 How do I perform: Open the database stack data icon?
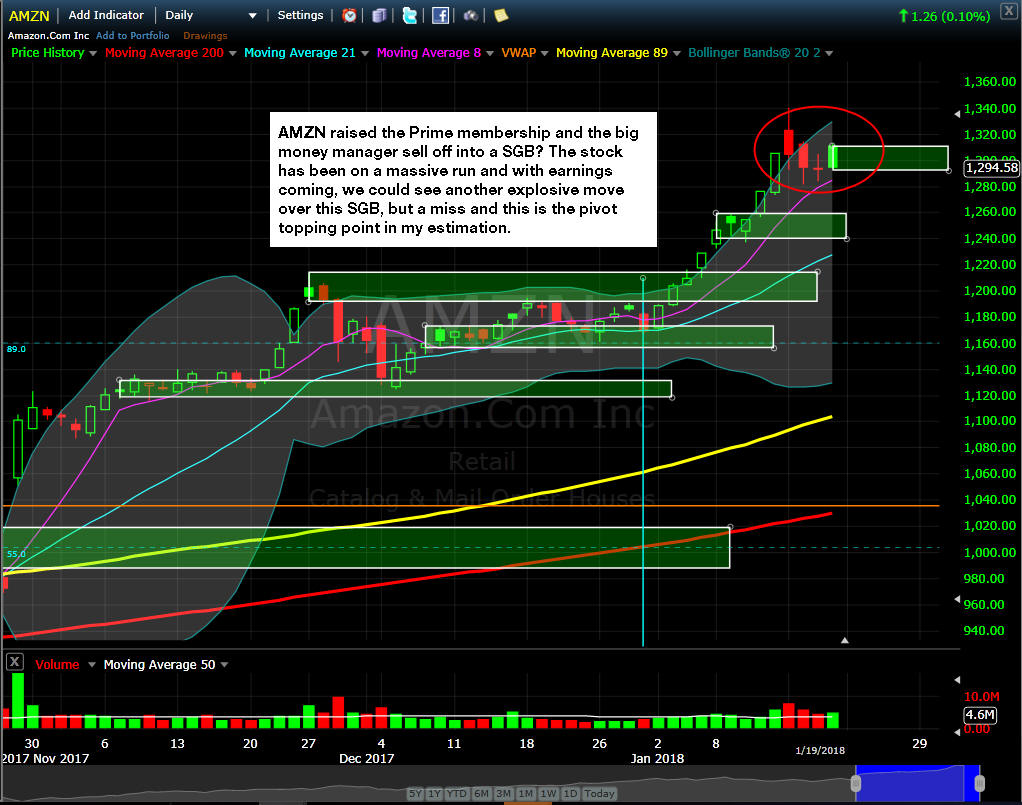tap(379, 16)
